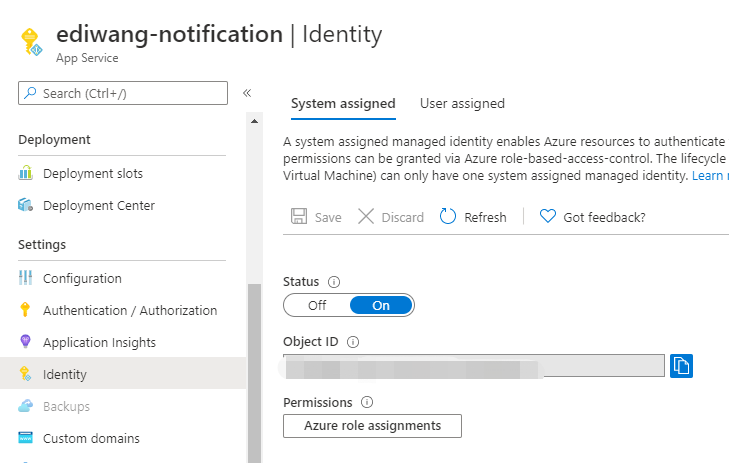Click the Application Insights bulb icon
Image resolution: width=729 pixels, height=463 pixels.
click(26, 341)
